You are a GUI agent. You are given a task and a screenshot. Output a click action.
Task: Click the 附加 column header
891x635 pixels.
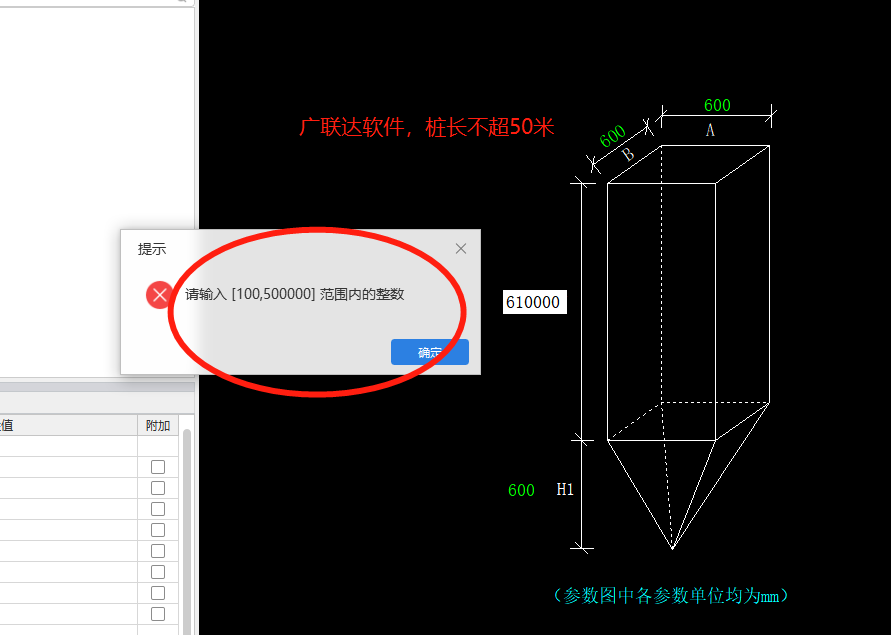(158, 425)
